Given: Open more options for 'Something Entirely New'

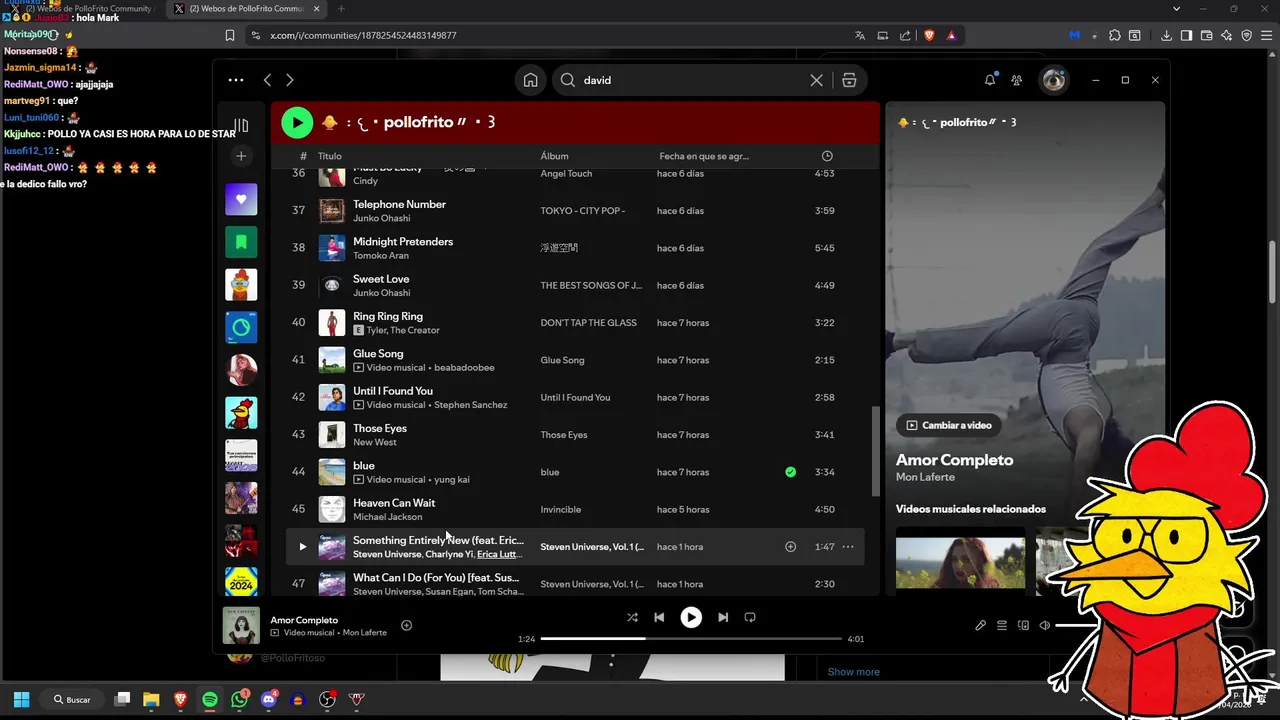Looking at the screenshot, I should point(848,547).
